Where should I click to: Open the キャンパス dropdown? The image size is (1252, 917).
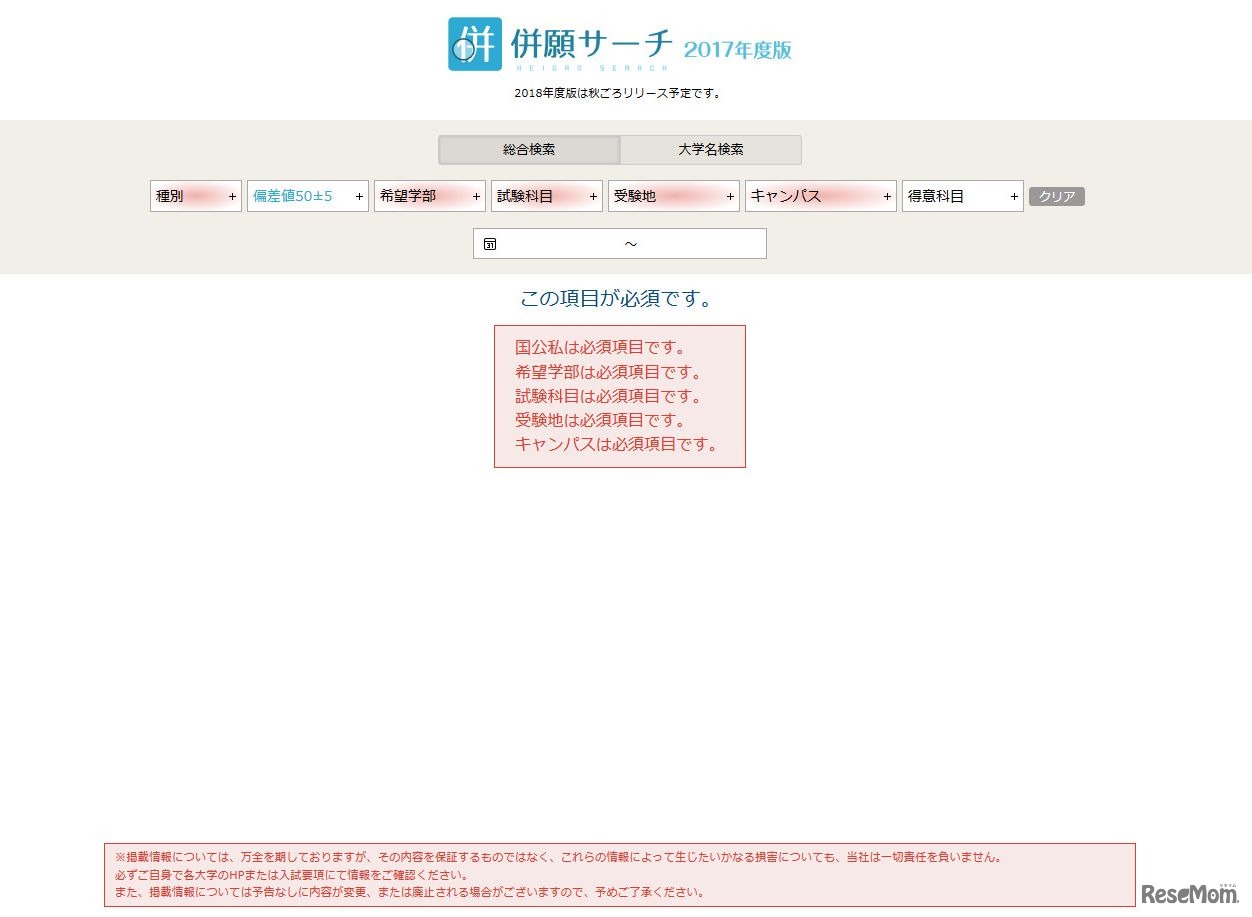(821, 196)
